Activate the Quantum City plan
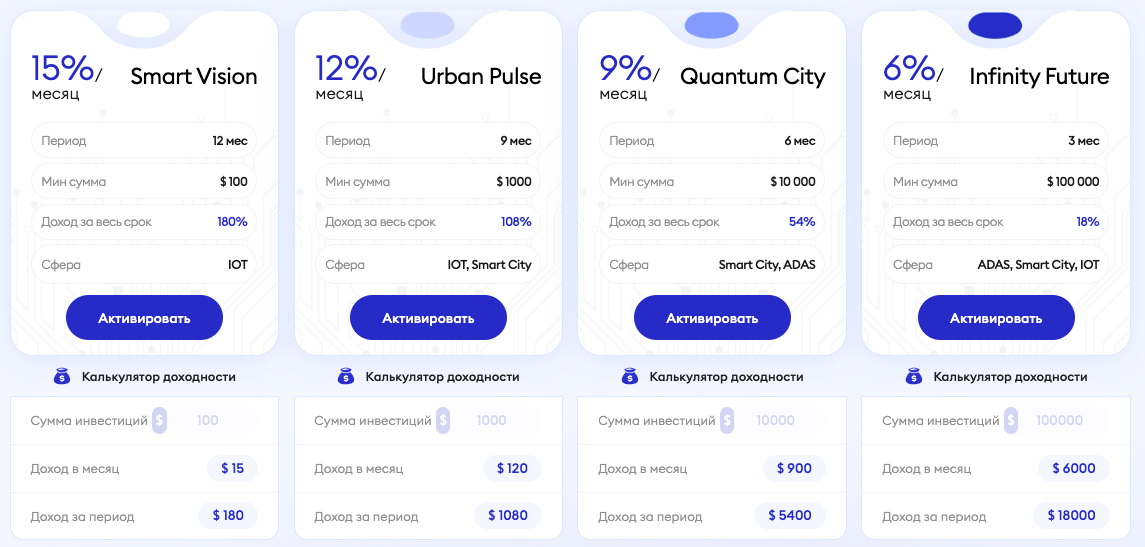This screenshot has width=1145, height=547. pyautogui.click(x=712, y=318)
